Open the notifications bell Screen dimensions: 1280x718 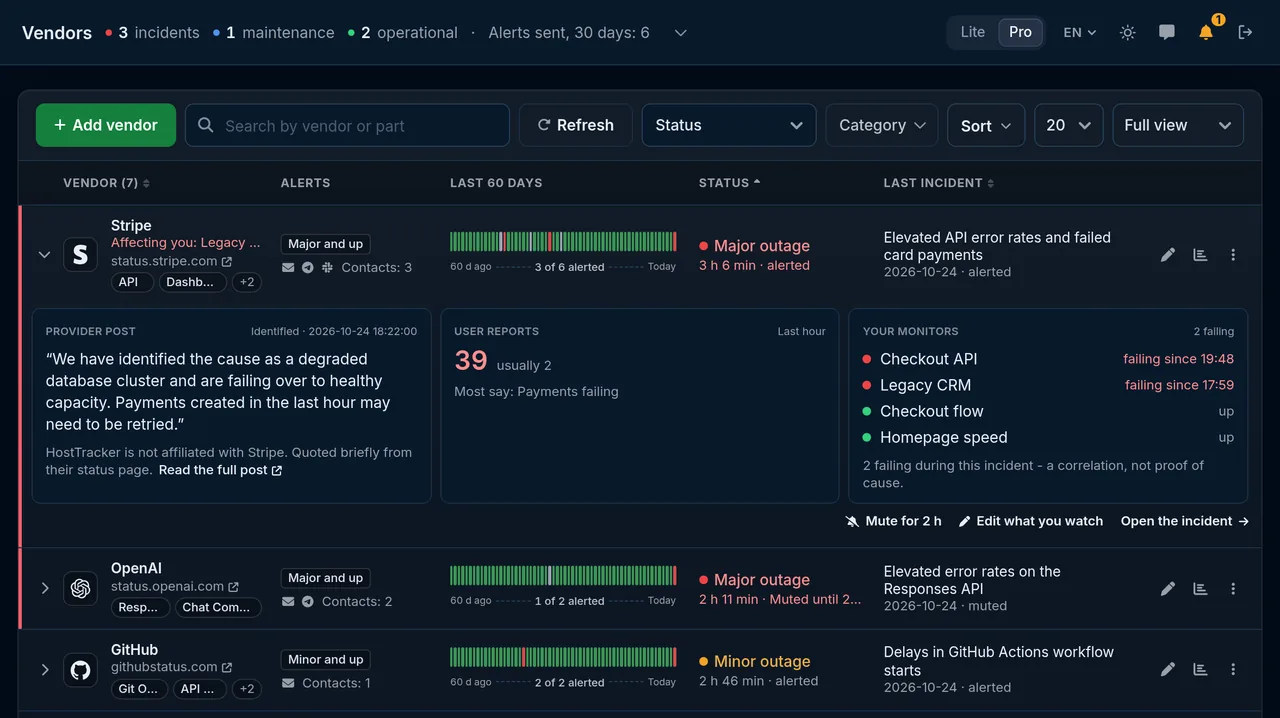tap(1206, 32)
